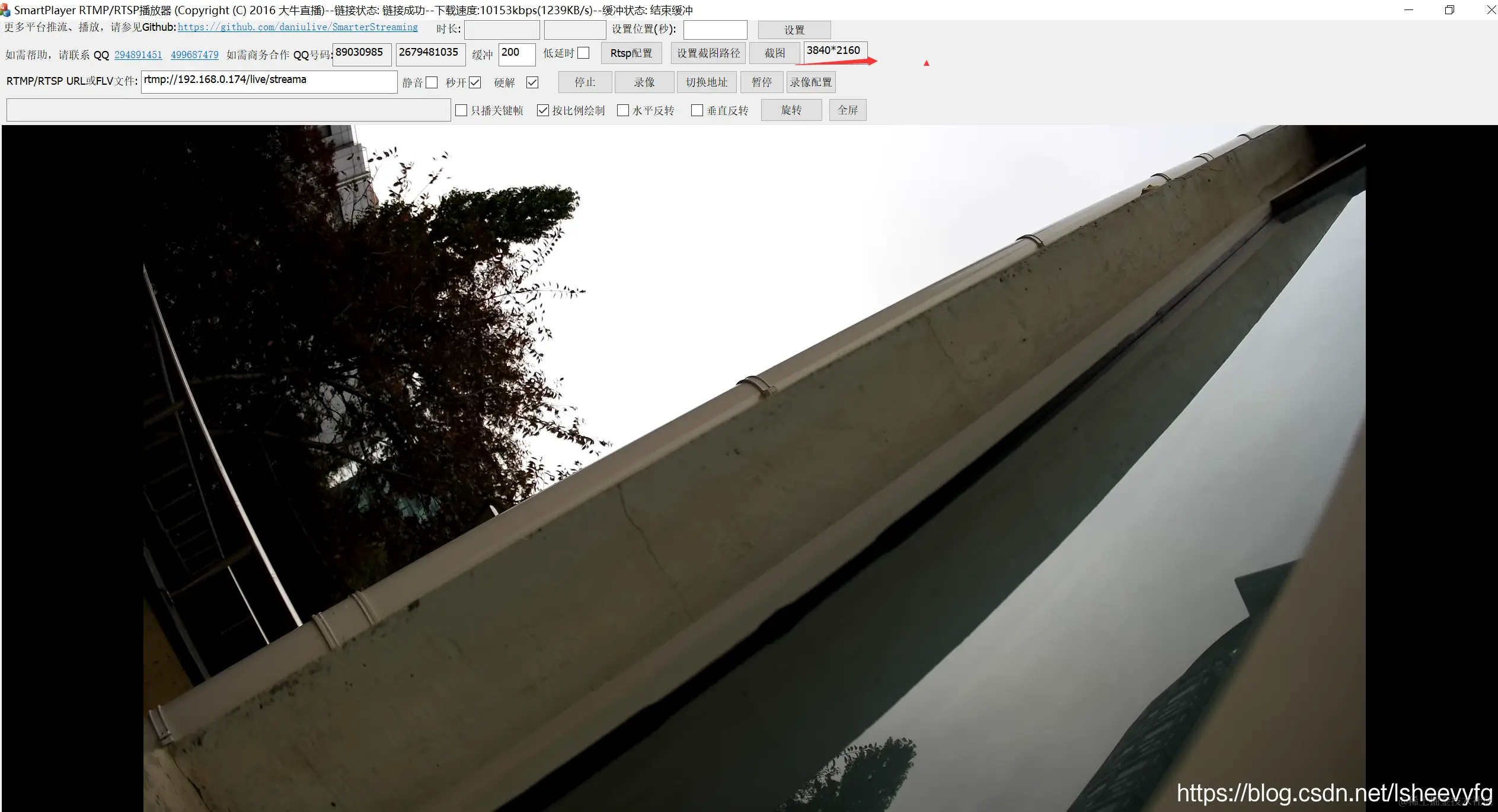Enter fullscreen with the 全屏 button
Image resolution: width=1498 pixels, height=812 pixels.
(x=847, y=110)
